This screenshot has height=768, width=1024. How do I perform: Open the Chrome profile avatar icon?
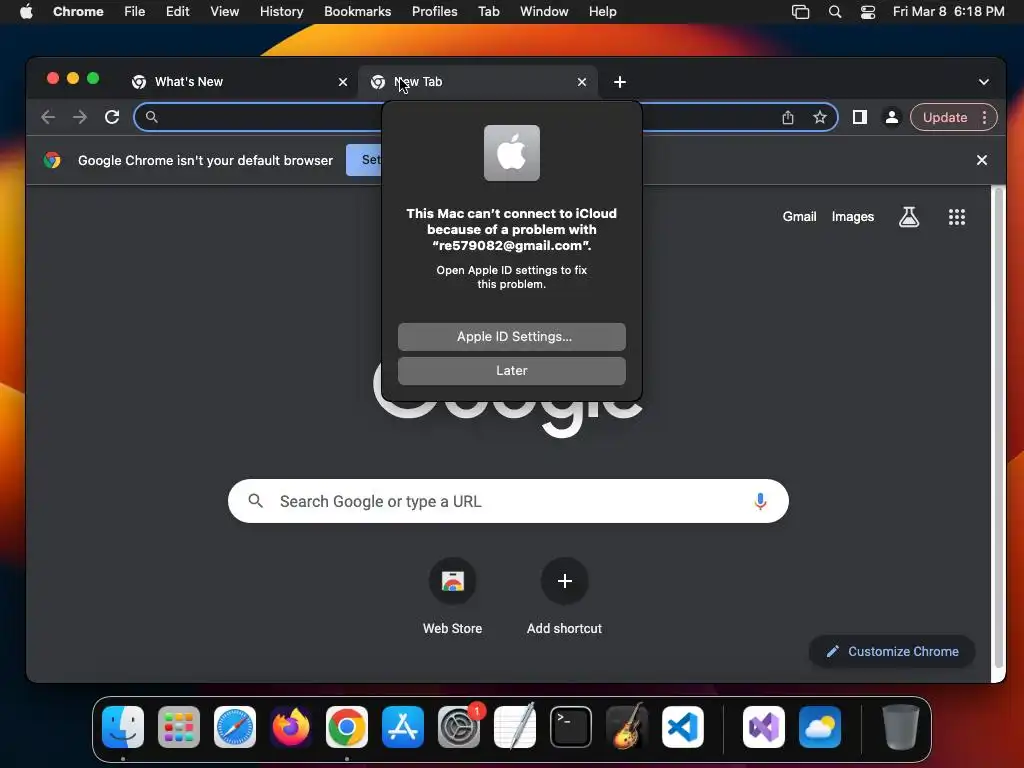pos(891,117)
